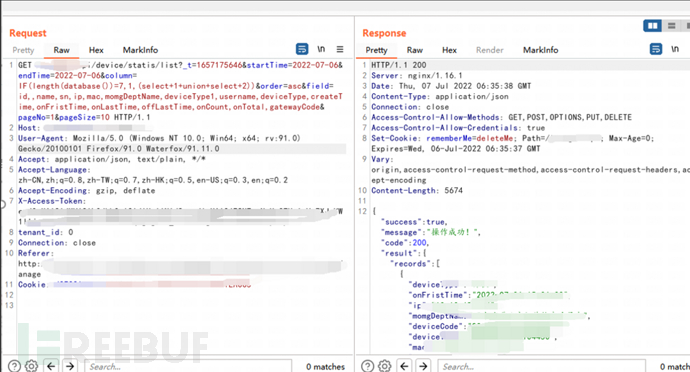The image size is (690, 372).
Task: Click the Connection: close response header
Action: tap(410, 107)
